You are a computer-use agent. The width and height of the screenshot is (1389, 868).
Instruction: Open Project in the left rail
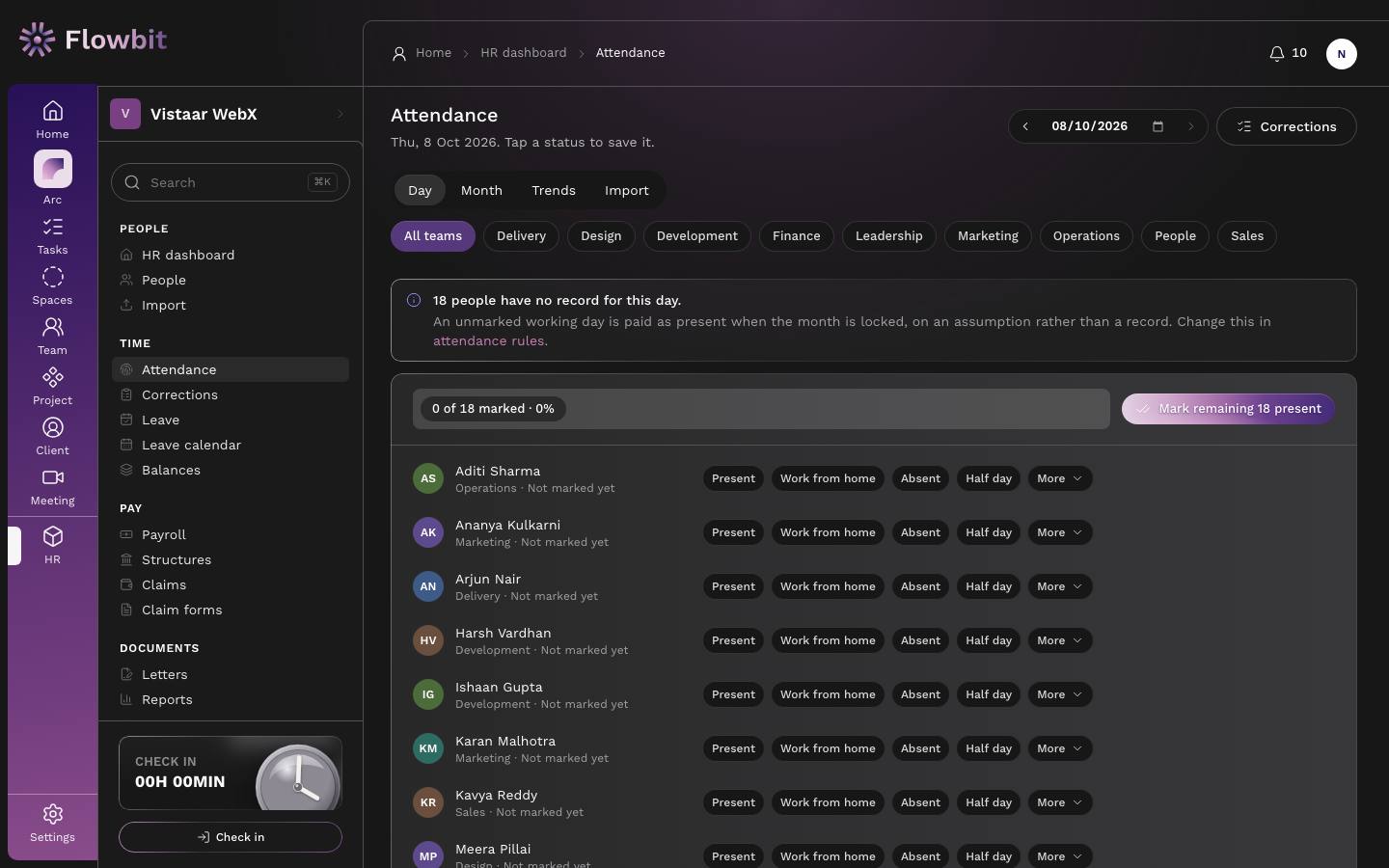pos(52,387)
